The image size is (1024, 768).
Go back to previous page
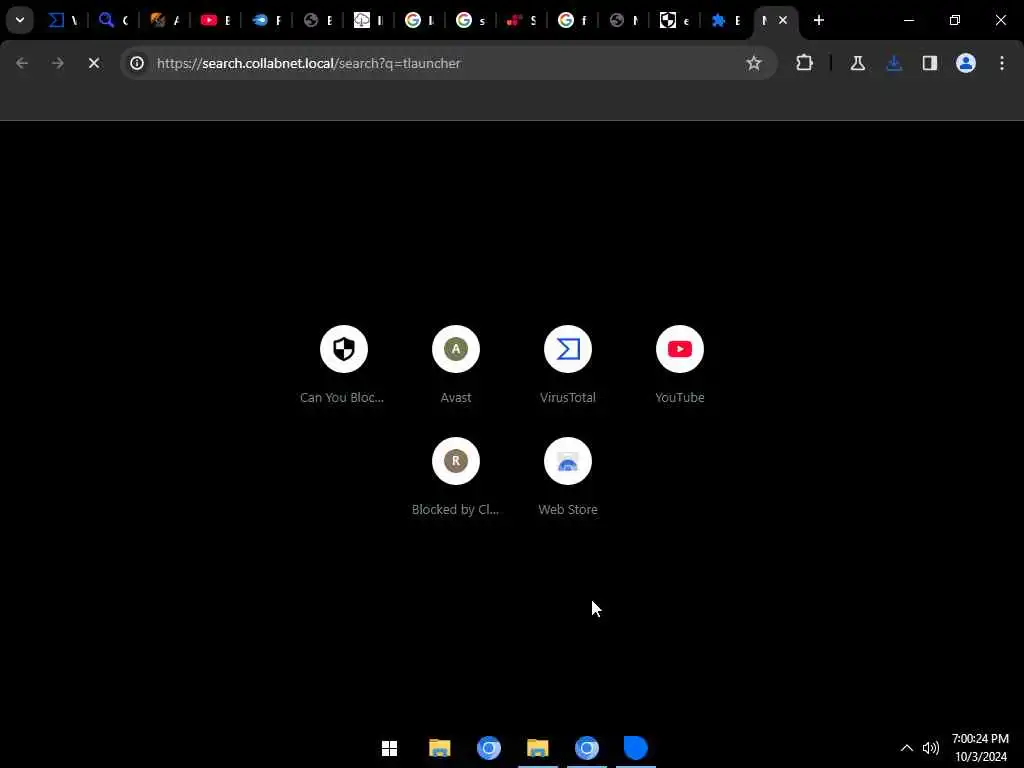pos(22,63)
